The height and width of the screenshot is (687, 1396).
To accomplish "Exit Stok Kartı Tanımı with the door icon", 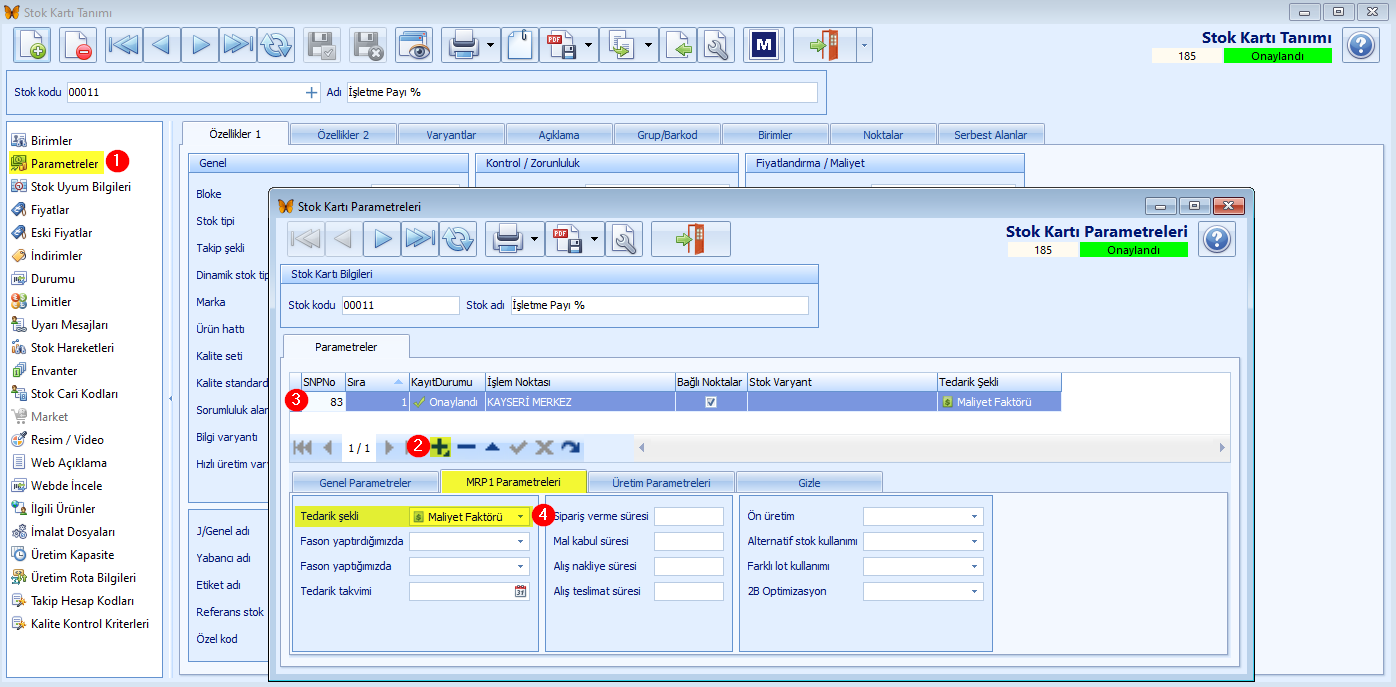I will click(825, 45).
